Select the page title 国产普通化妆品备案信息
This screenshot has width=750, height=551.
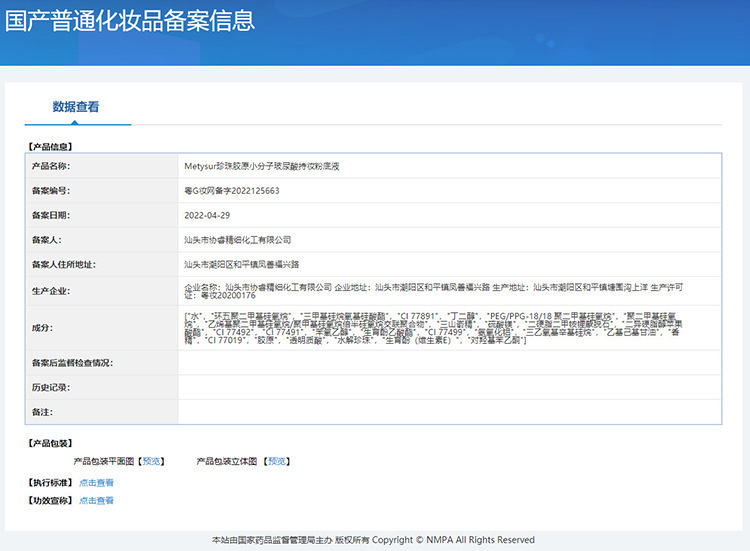tap(130, 21)
